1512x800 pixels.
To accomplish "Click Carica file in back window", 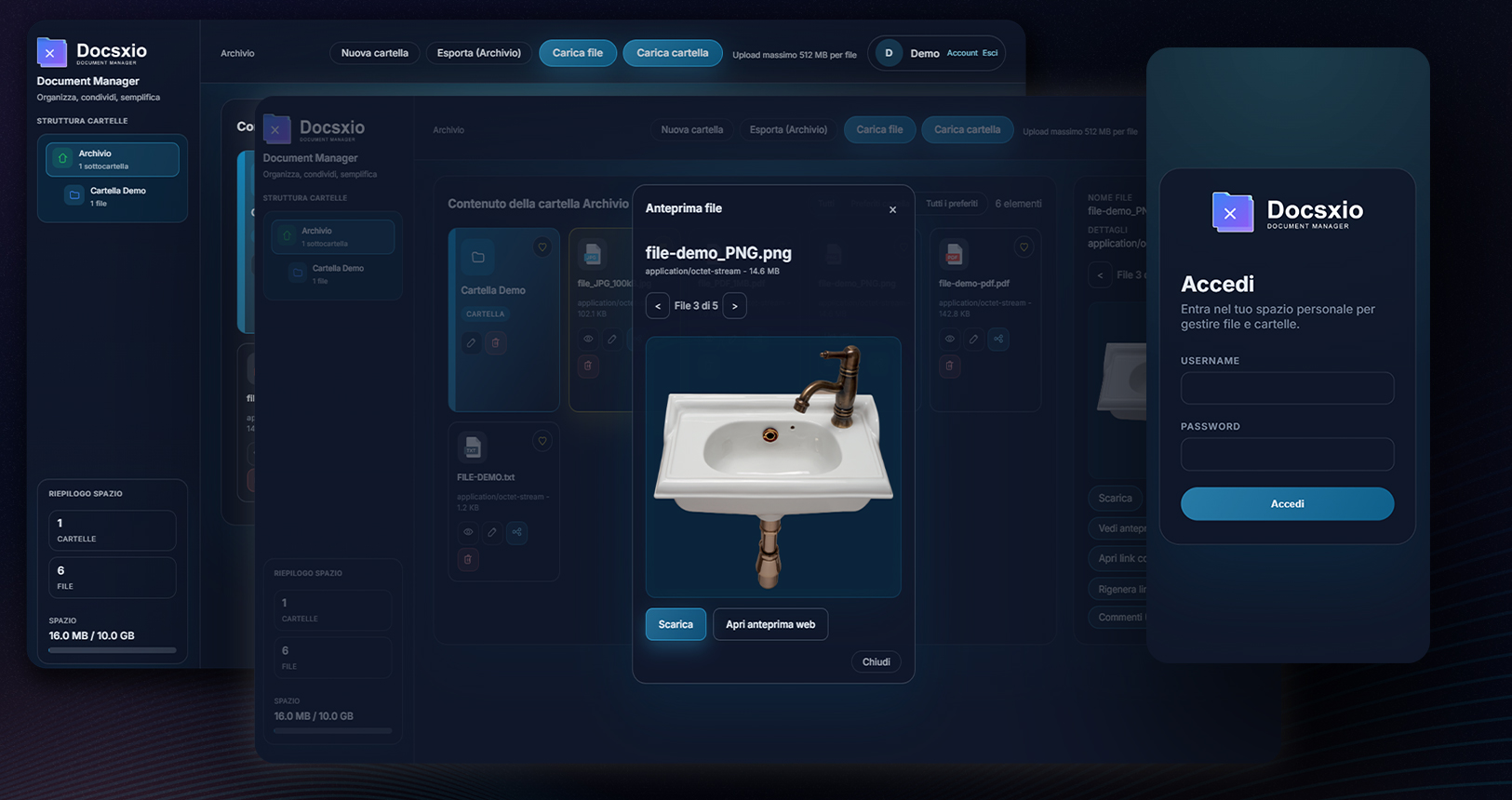I will tap(578, 53).
